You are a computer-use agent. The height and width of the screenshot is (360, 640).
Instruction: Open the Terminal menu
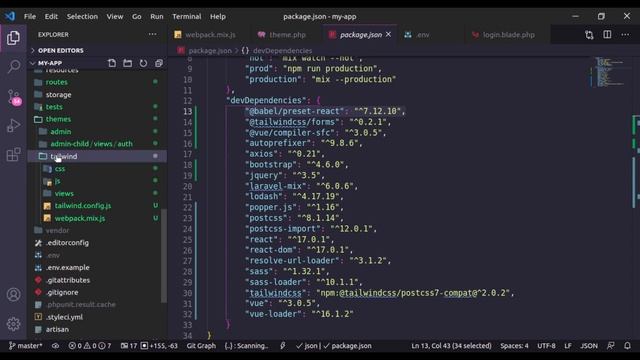187,16
